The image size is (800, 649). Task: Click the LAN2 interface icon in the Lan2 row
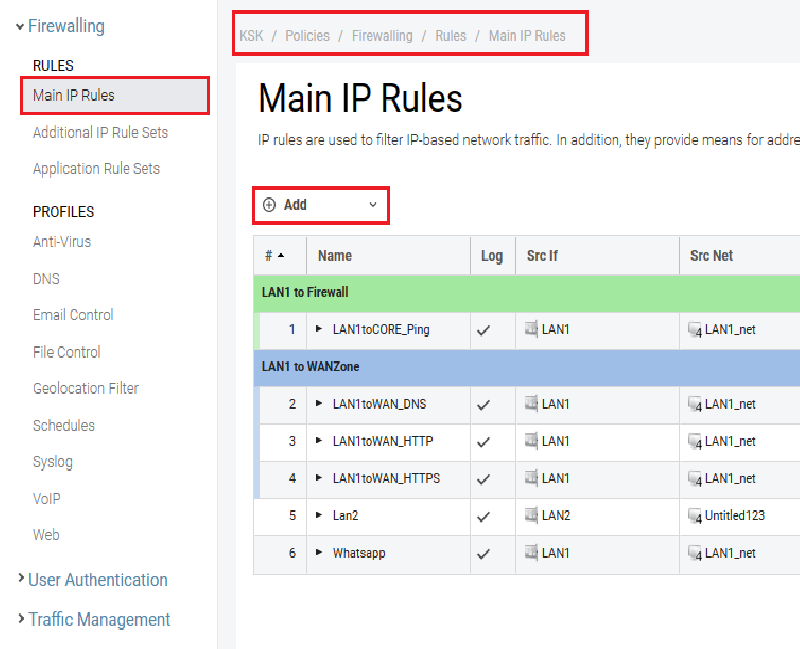coord(532,516)
